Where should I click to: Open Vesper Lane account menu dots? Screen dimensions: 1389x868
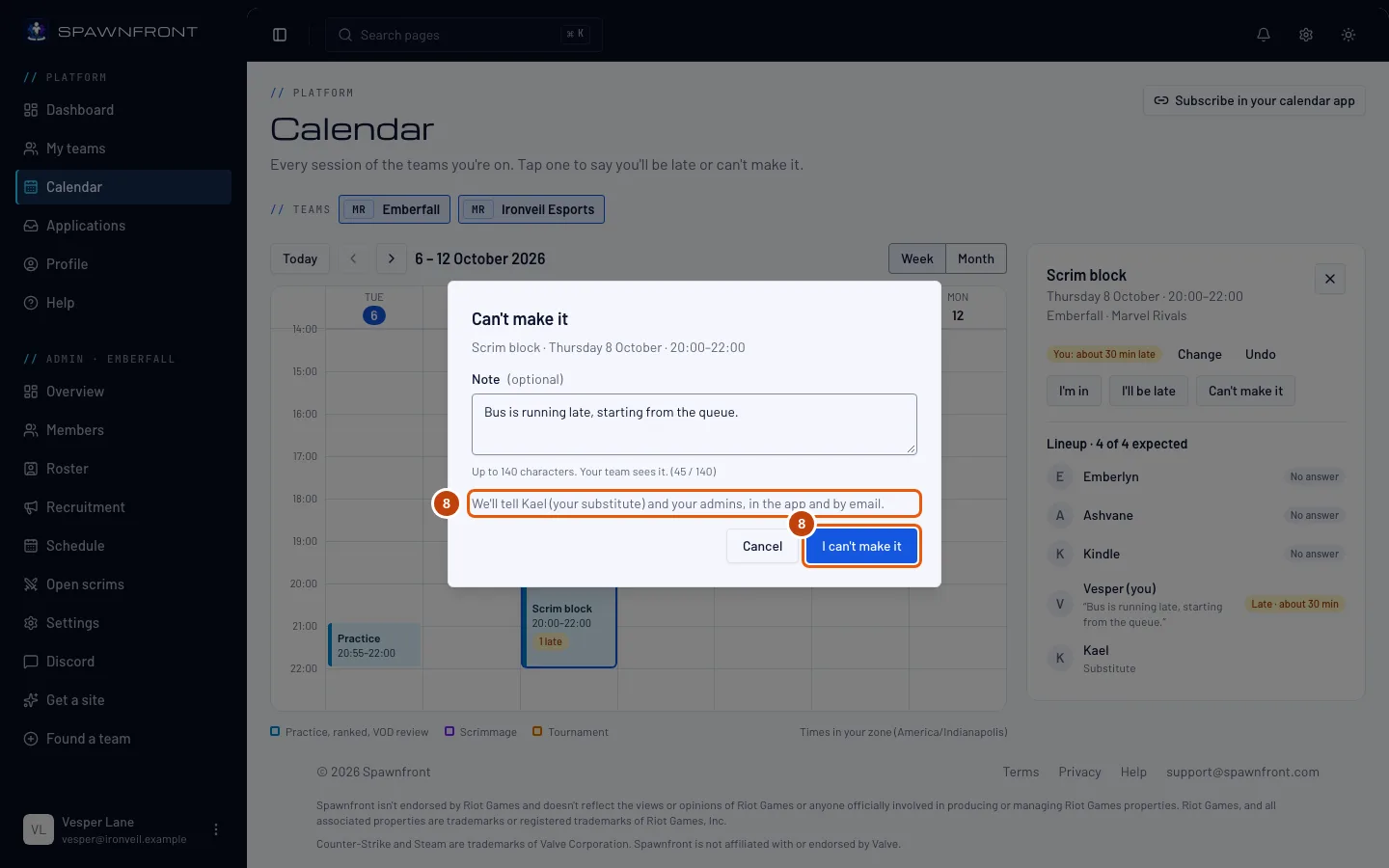[216, 829]
